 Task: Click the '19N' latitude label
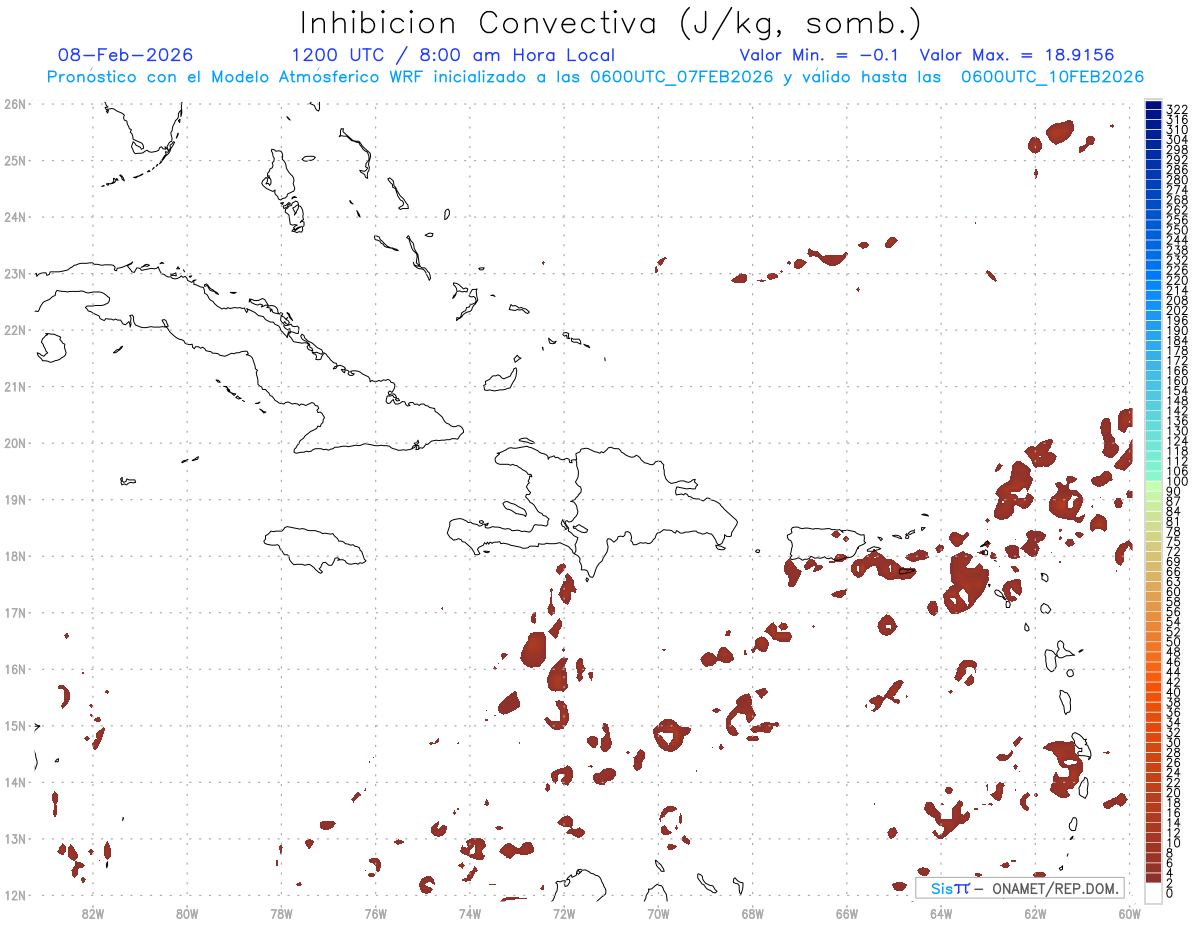(x=14, y=499)
